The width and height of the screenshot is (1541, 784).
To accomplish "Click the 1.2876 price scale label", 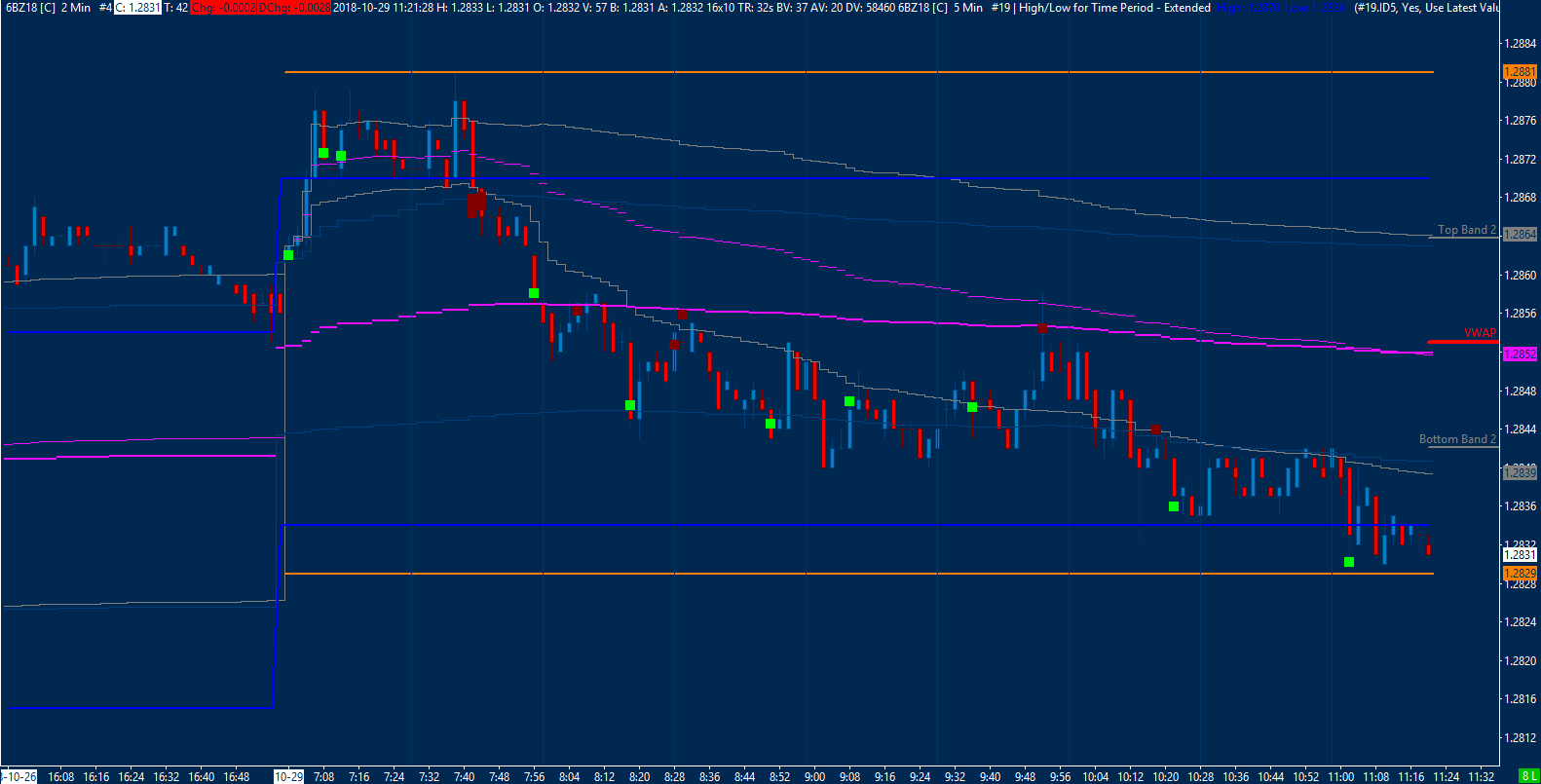I will pyautogui.click(x=1520, y=121).
